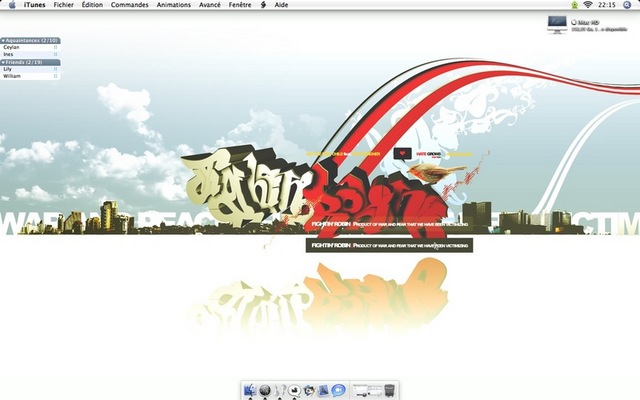
Task: Click the iChat bubble icon in Dock
Action: click(x=338, y=390)
